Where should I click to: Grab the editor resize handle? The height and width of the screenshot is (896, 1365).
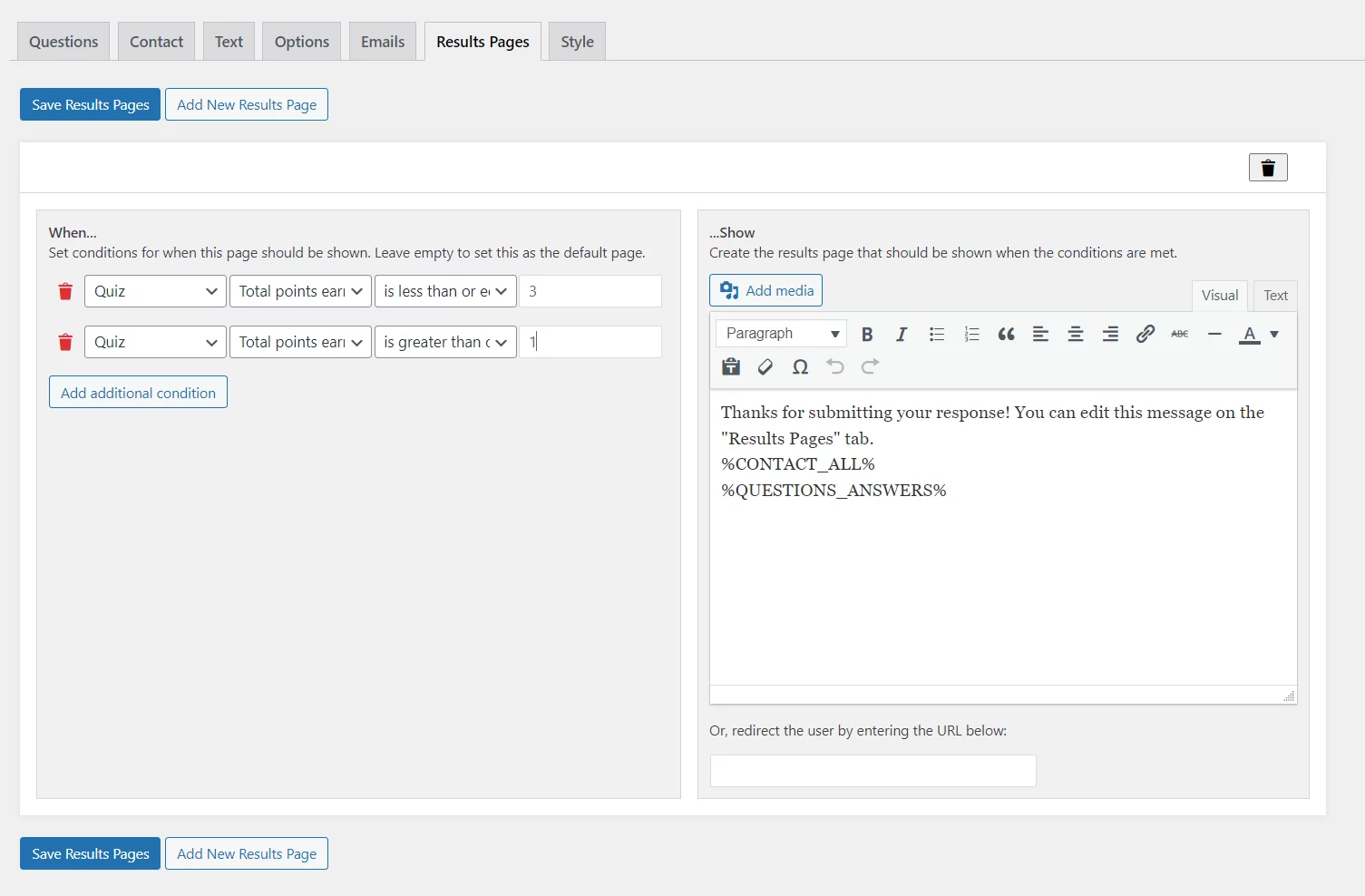pyautogui.click(x=1289, y=696)
